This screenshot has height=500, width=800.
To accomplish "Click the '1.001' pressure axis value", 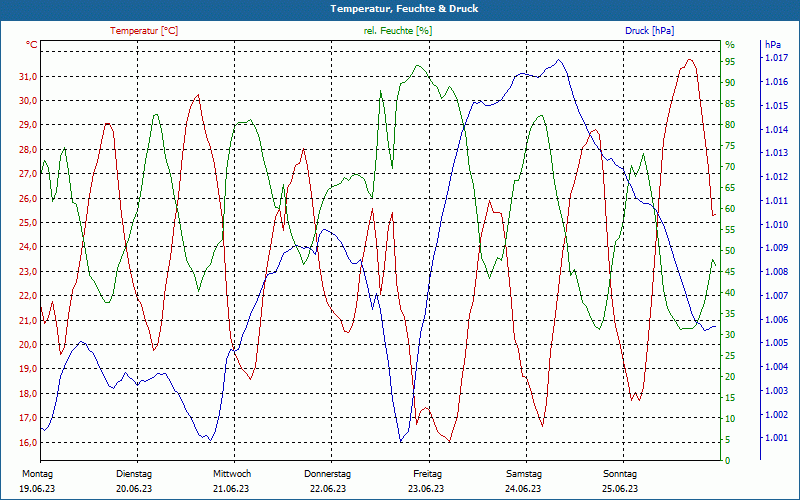I will pos(776,438).
